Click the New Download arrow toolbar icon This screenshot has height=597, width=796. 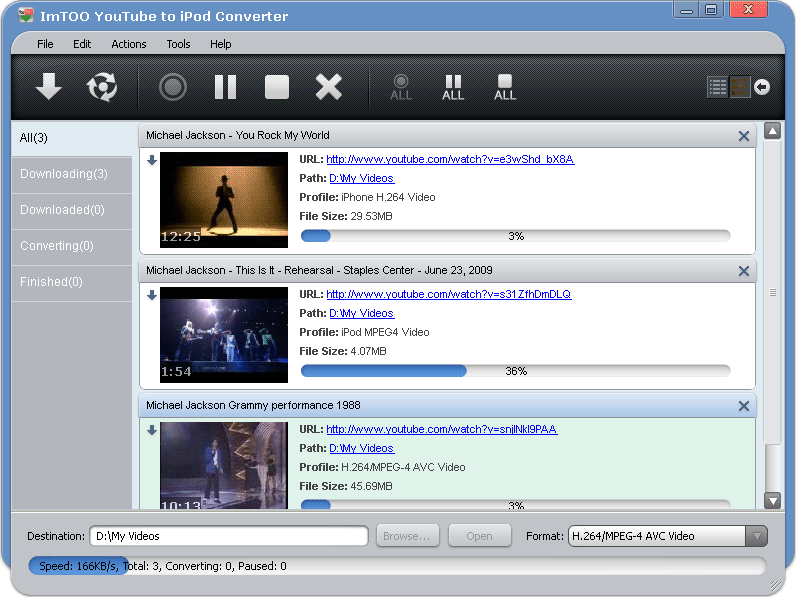49,86
